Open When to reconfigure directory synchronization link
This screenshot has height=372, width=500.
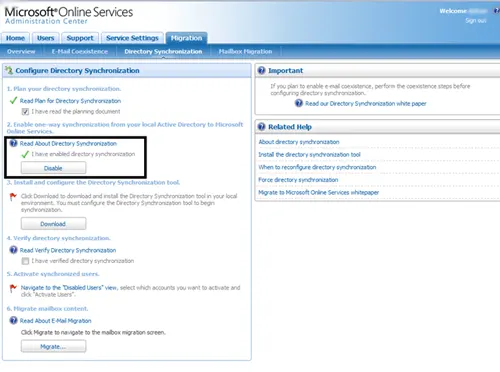[x=317, y=167]
